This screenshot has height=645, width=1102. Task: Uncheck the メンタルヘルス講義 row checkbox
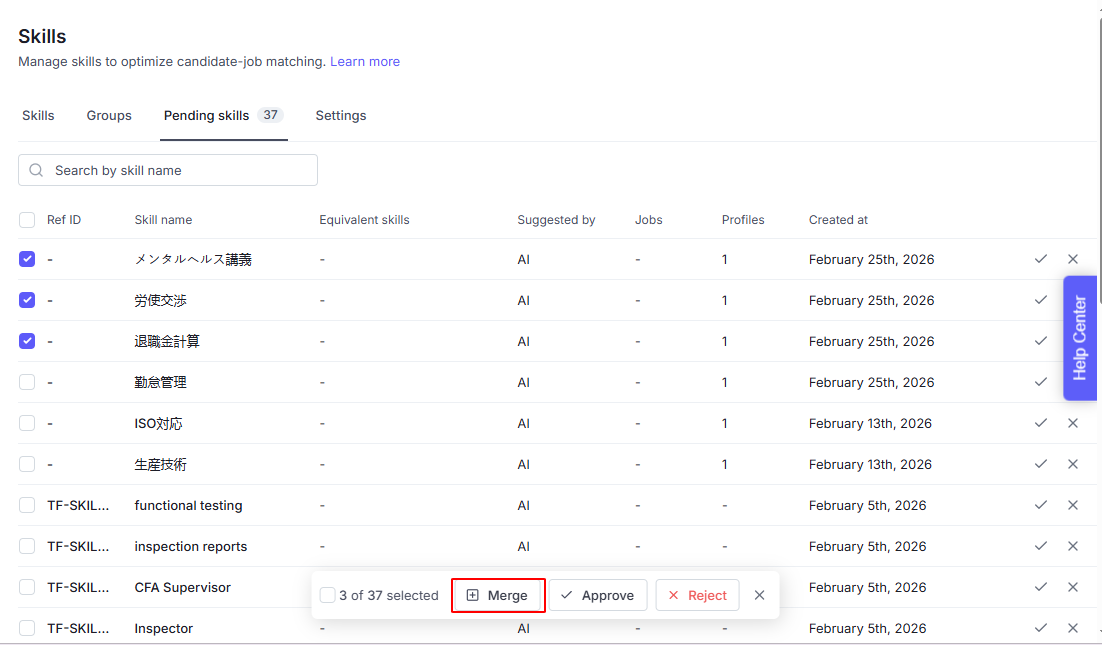click(x=27, y=259)
